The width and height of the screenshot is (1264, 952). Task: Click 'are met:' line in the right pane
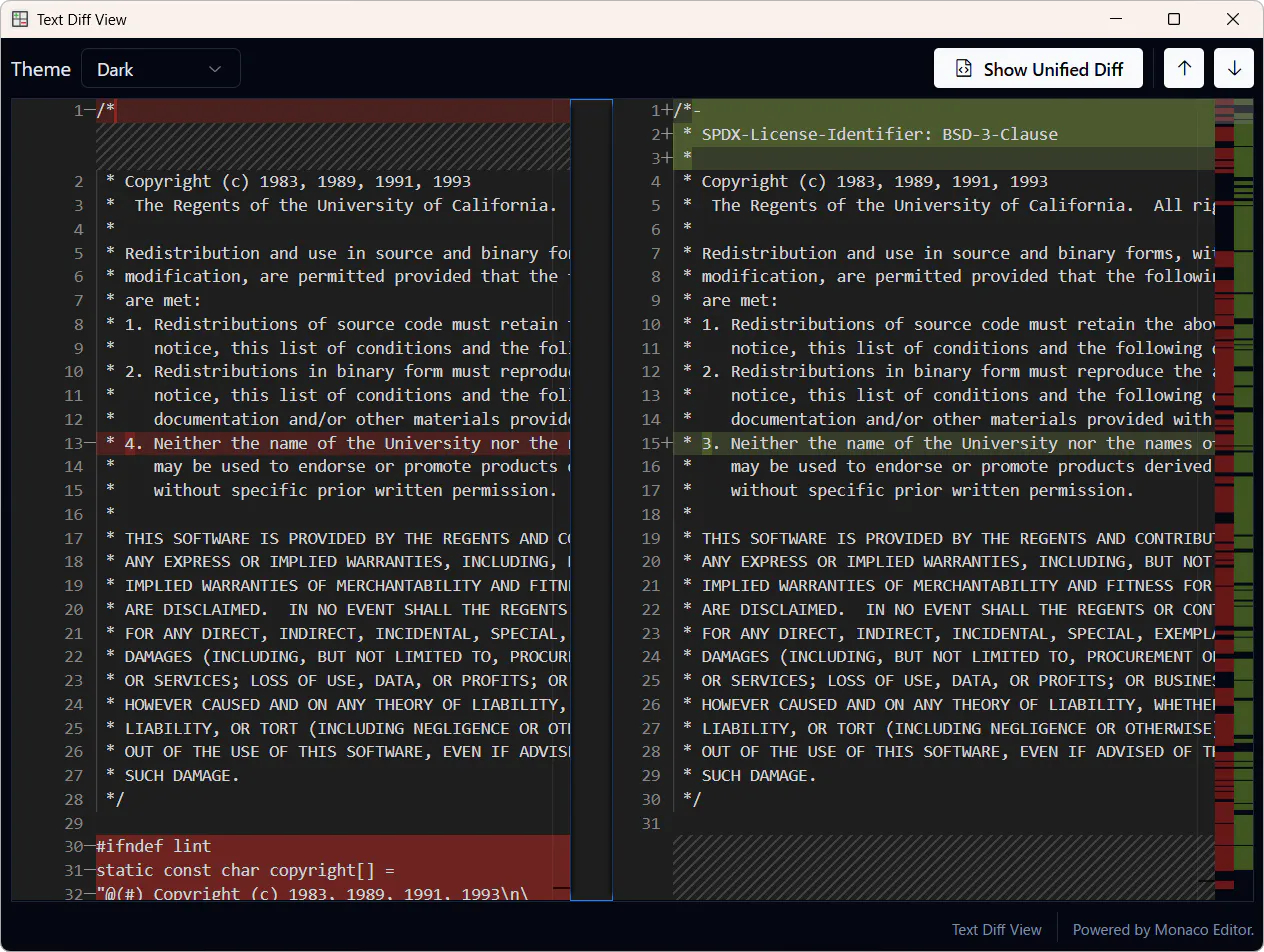[x=739, y=300]
